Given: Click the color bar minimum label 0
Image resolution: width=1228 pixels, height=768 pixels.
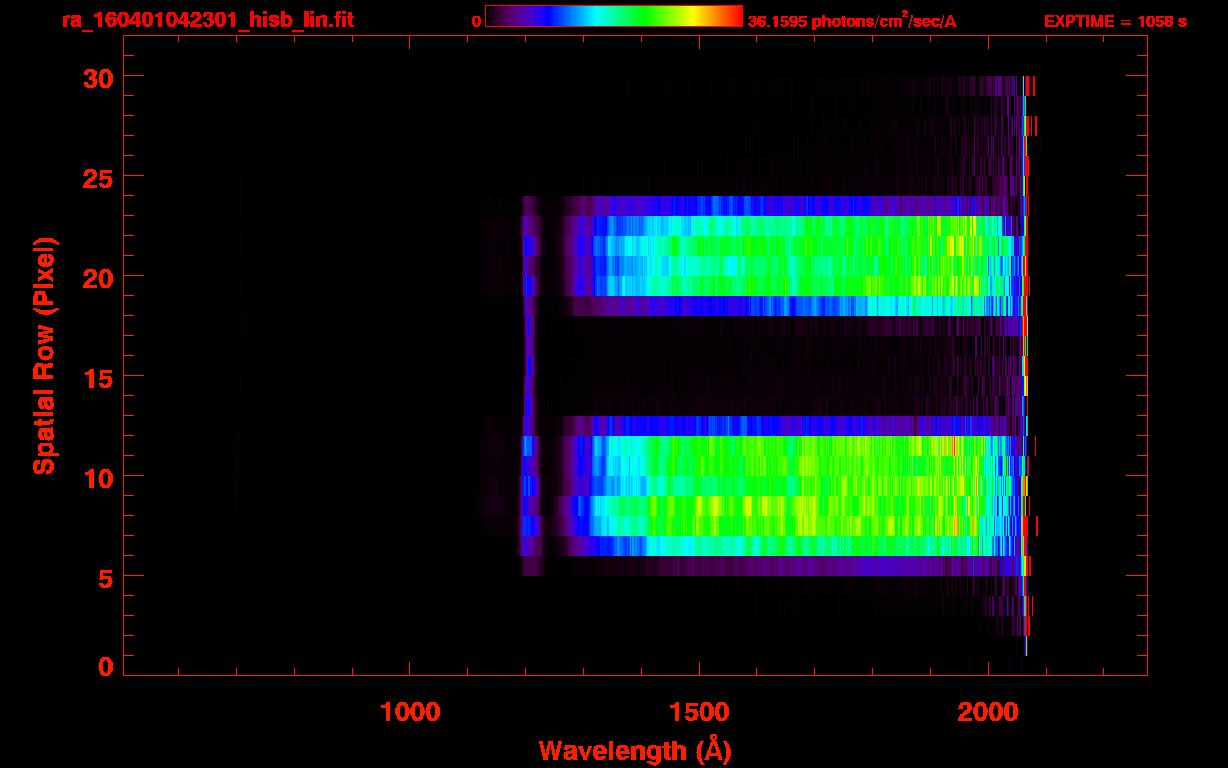Looking at the screenshot, I should (476, 21).
